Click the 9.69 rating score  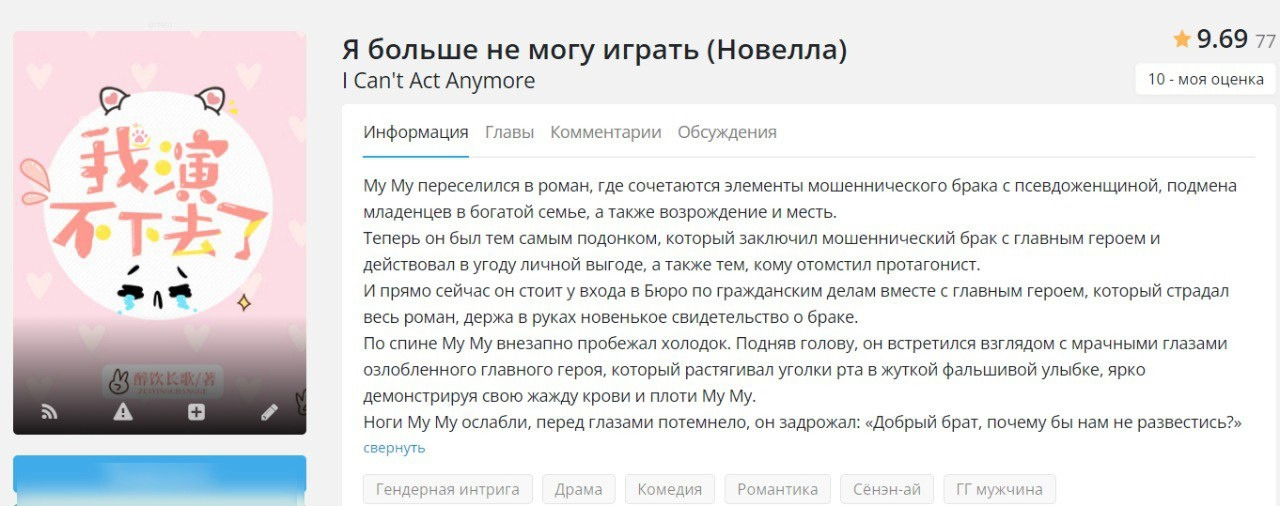[x=1222, y=39]
